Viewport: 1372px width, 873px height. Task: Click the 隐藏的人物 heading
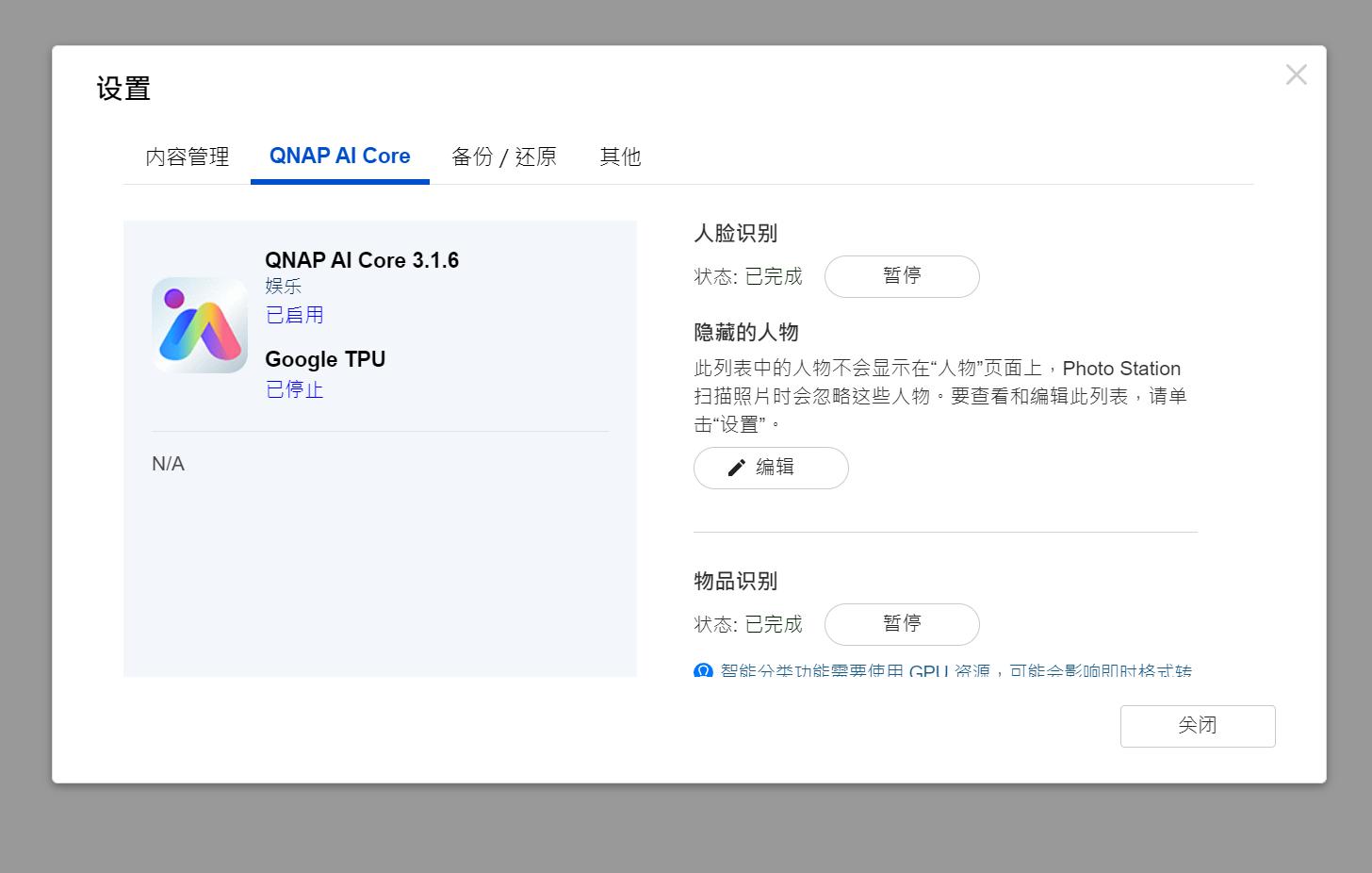pos(746,333)
